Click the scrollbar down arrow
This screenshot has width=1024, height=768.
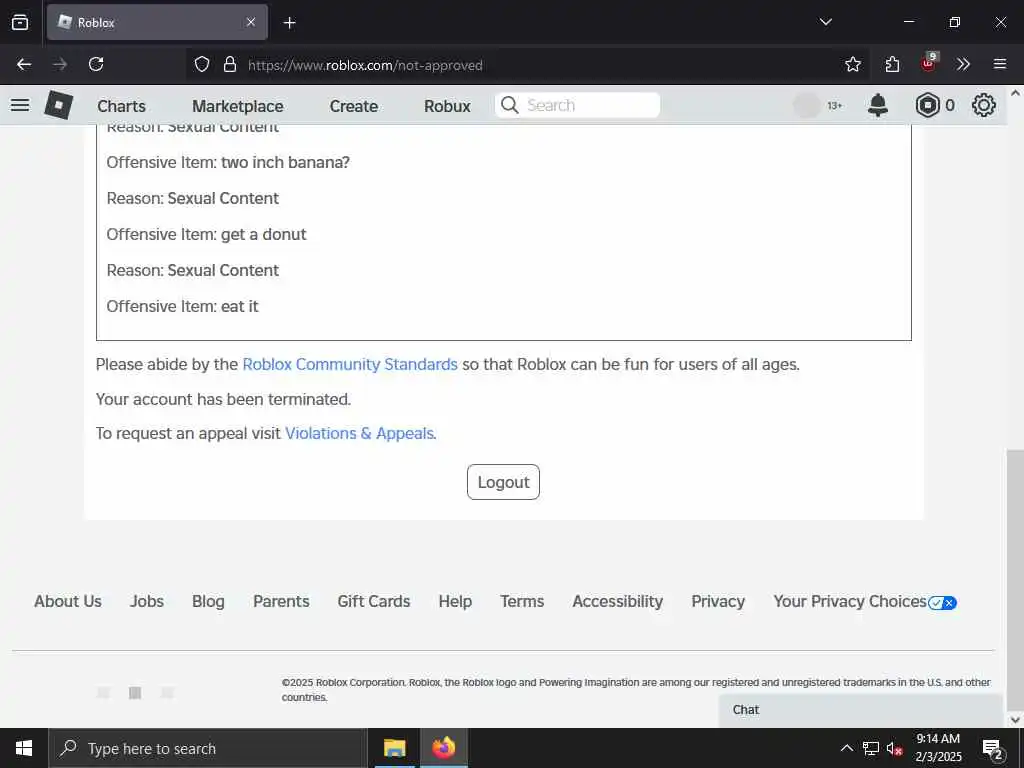(1015, 720)
